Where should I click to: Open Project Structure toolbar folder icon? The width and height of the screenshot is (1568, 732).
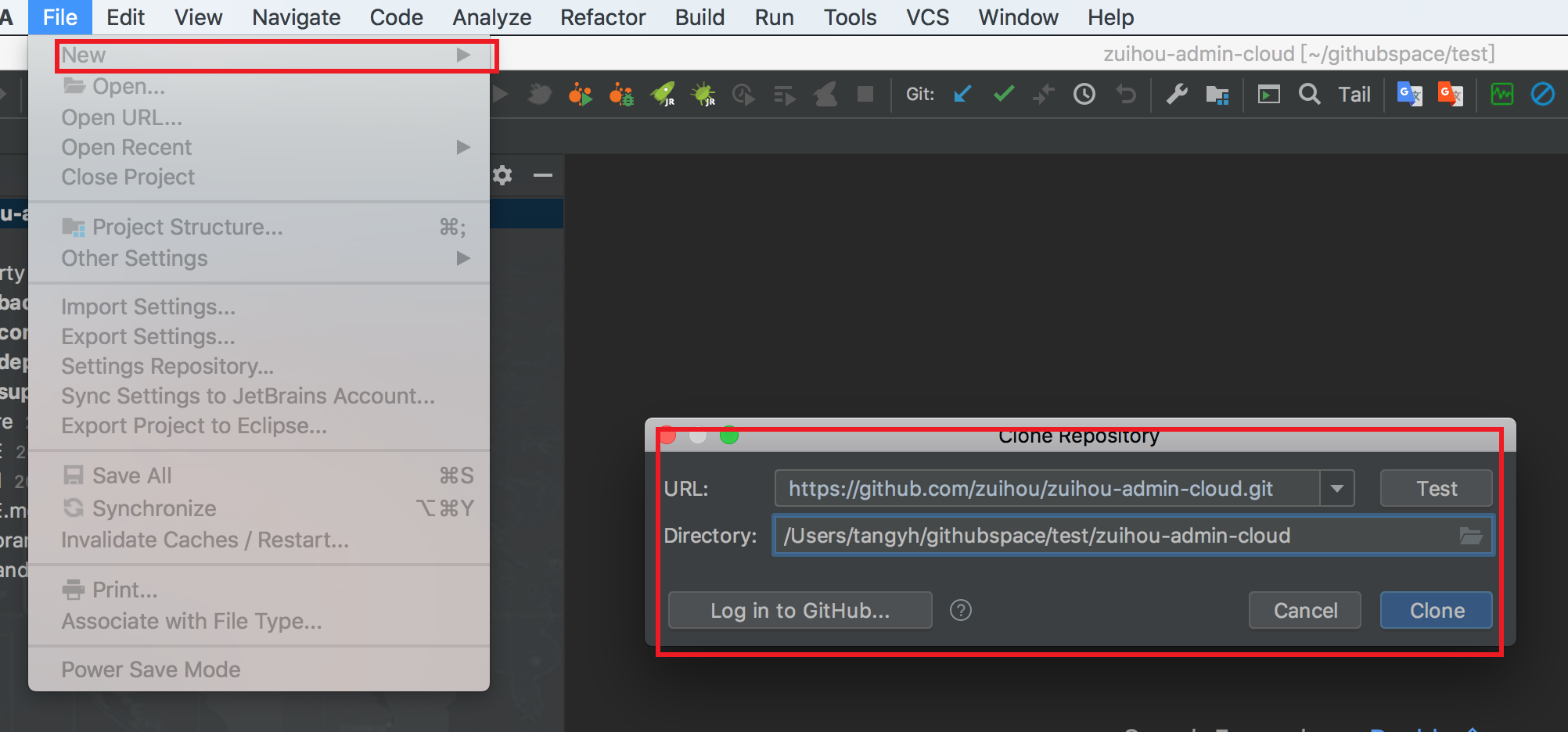point(1217,95)
